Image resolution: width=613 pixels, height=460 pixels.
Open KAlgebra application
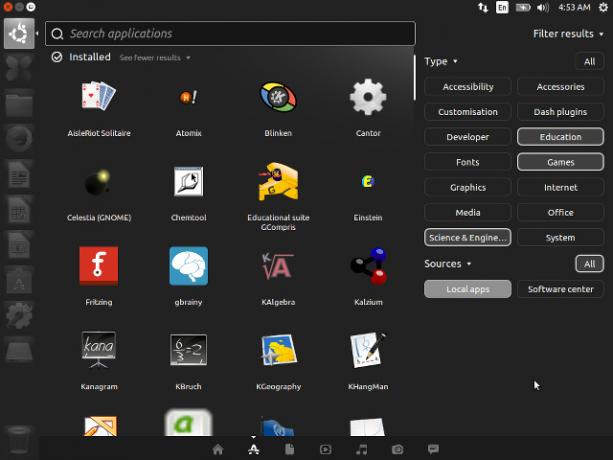point(278,266)
